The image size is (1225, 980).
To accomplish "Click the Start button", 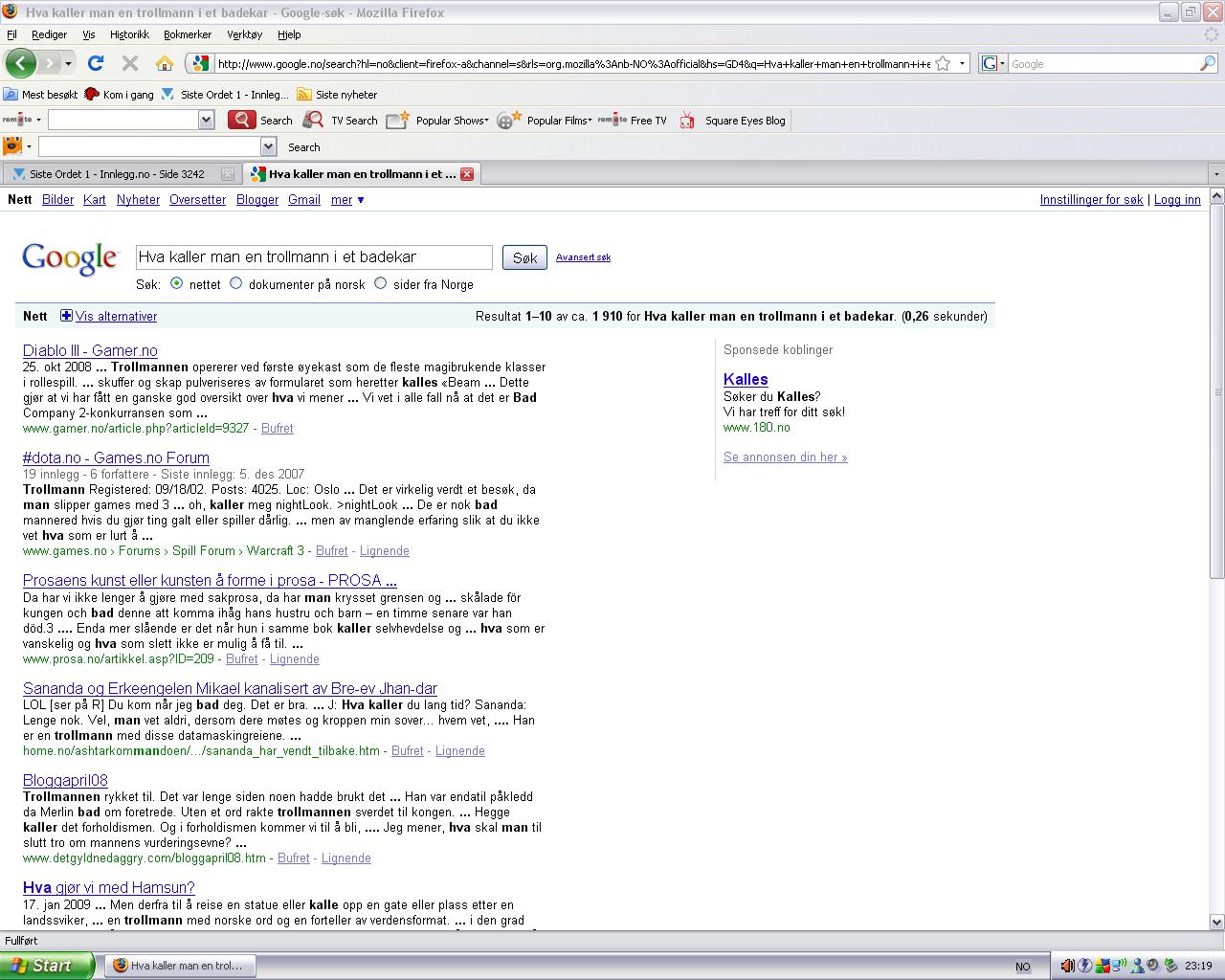I will (x=47, y=966).
